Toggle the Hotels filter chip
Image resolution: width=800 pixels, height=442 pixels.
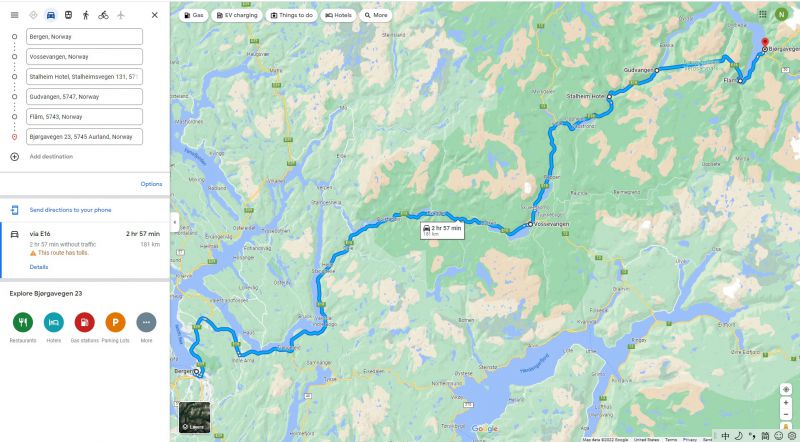pos(339,15)
